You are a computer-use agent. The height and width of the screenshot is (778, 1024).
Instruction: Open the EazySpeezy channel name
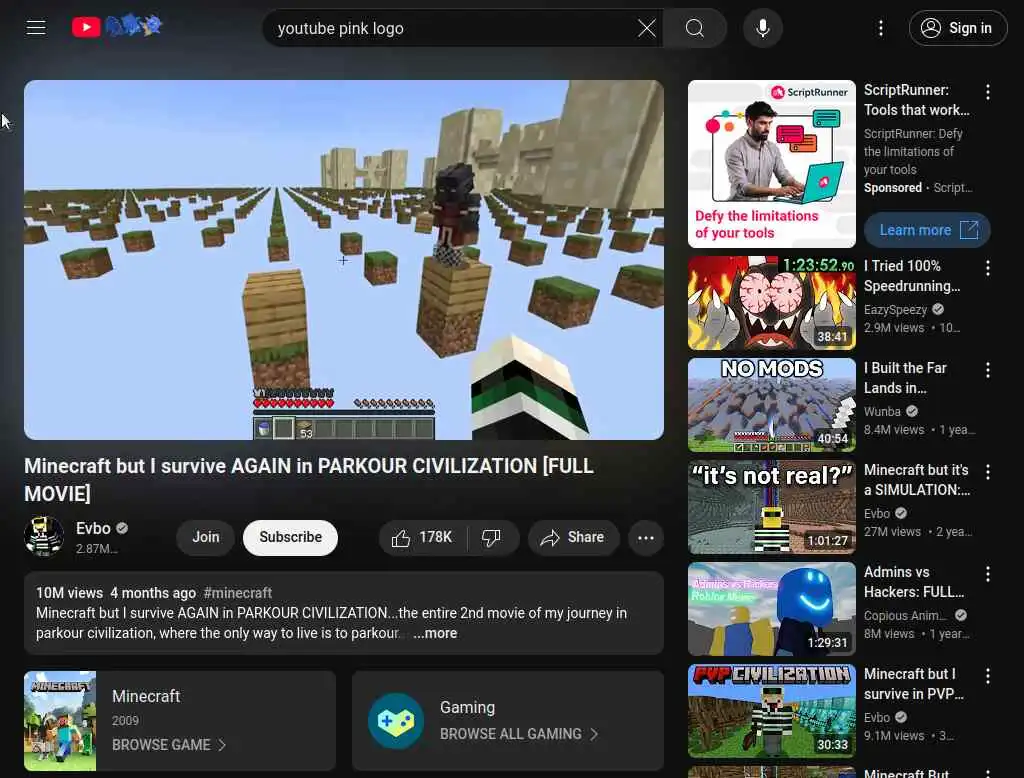(x=895, y=310)
